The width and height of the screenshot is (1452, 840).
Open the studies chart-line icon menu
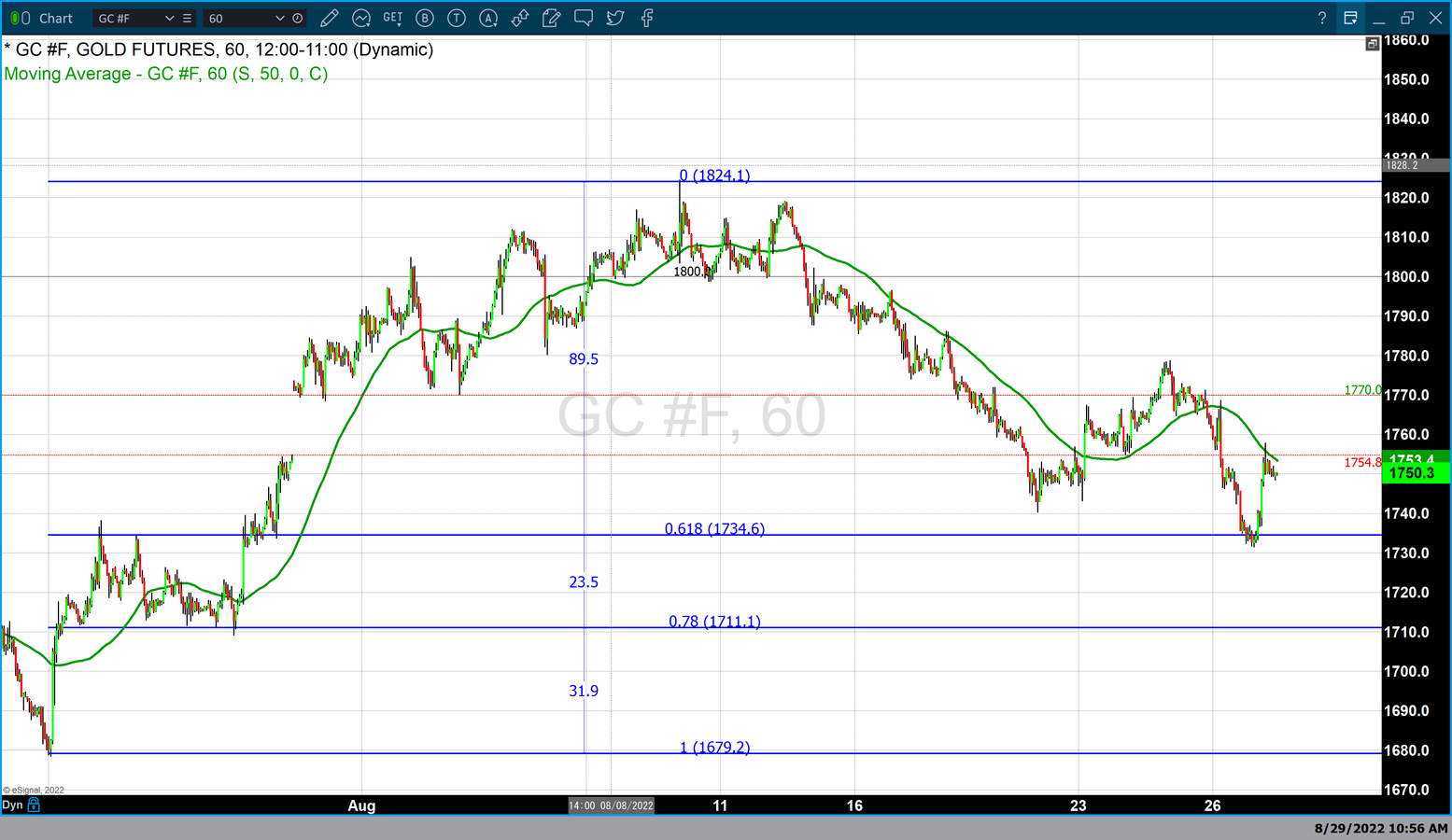click(x=361, y=18)
